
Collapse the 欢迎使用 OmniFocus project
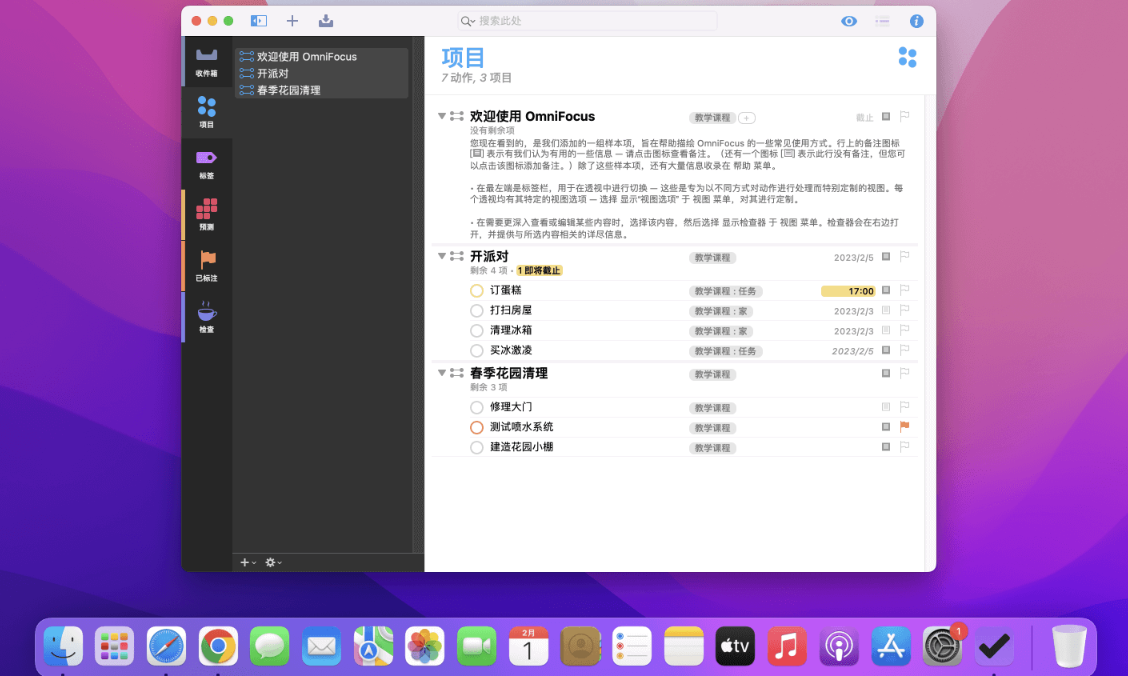click(x=442, y=116)
